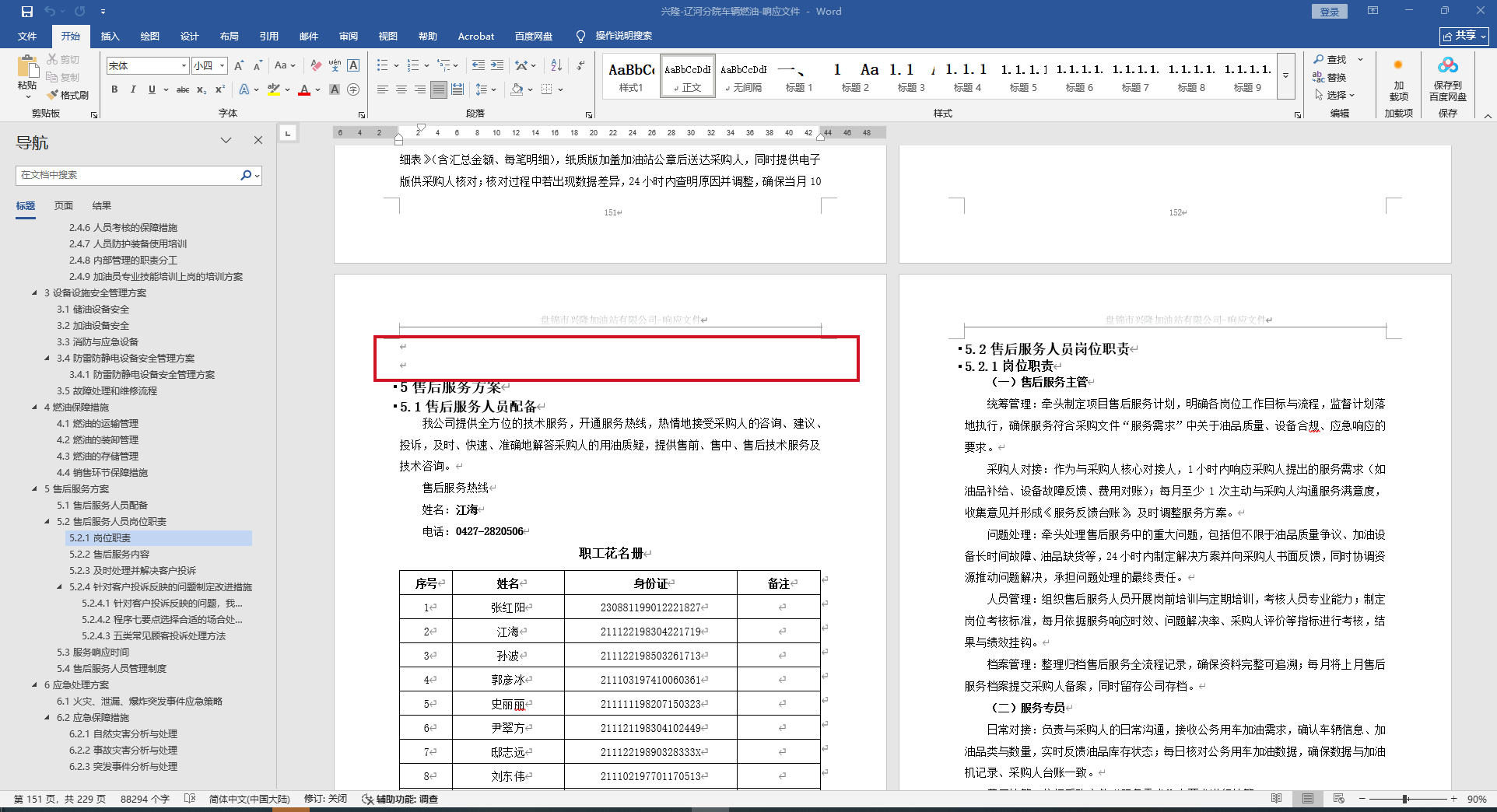Open the Change Case (Aa) dropdown
This screenshot has width=1497, height=812.
point(285,66)
